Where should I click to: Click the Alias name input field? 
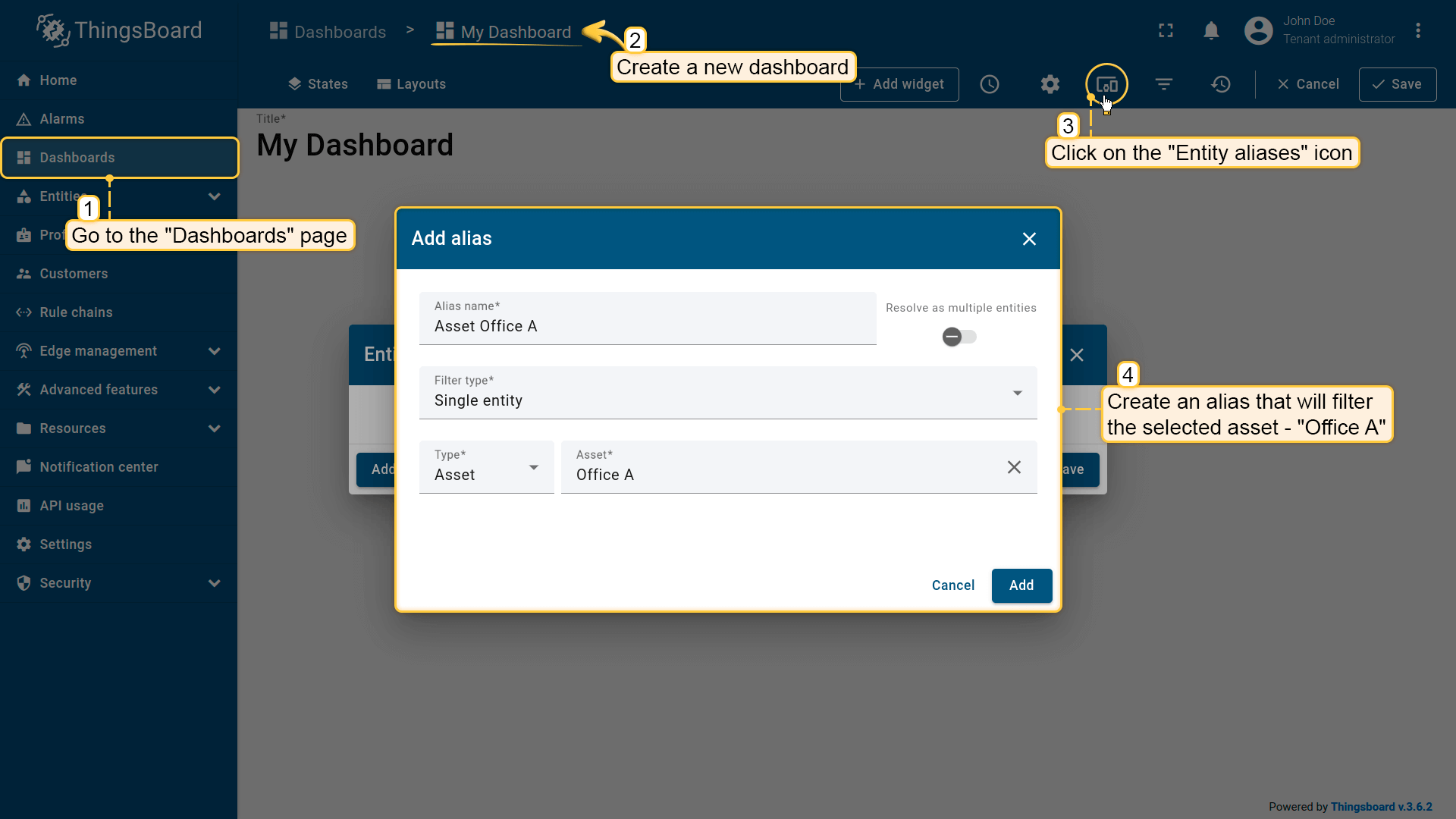[x=647, y=326]
